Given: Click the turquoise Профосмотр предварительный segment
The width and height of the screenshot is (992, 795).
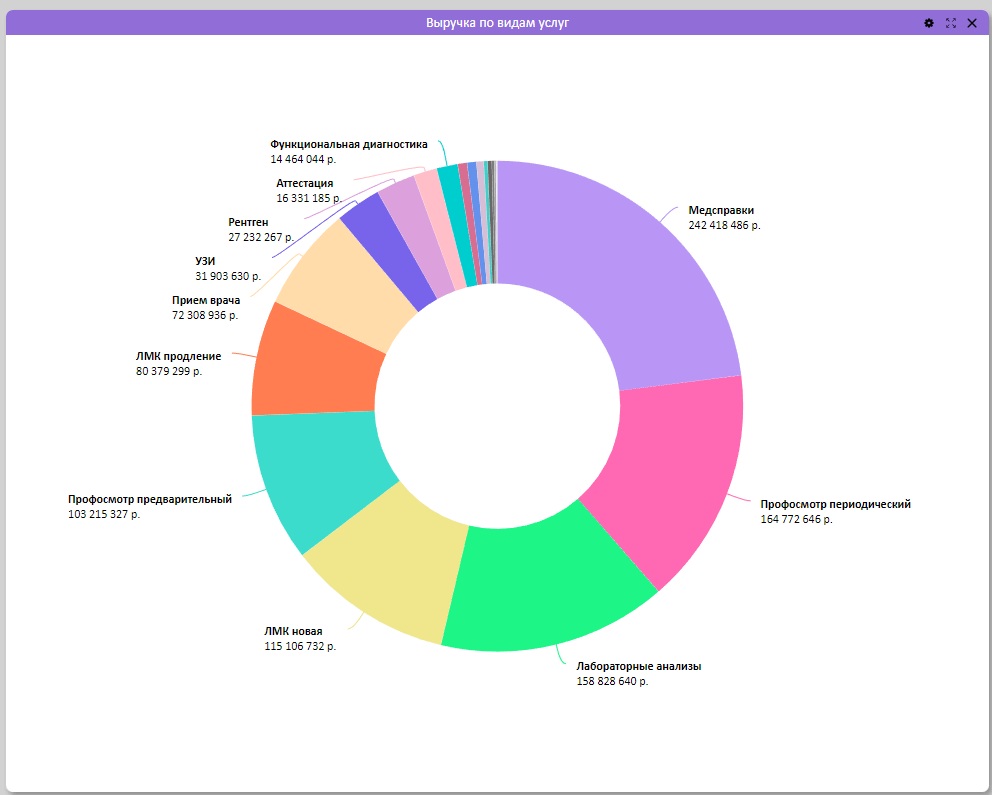Looking at the screenshot, I should [316, 474].
